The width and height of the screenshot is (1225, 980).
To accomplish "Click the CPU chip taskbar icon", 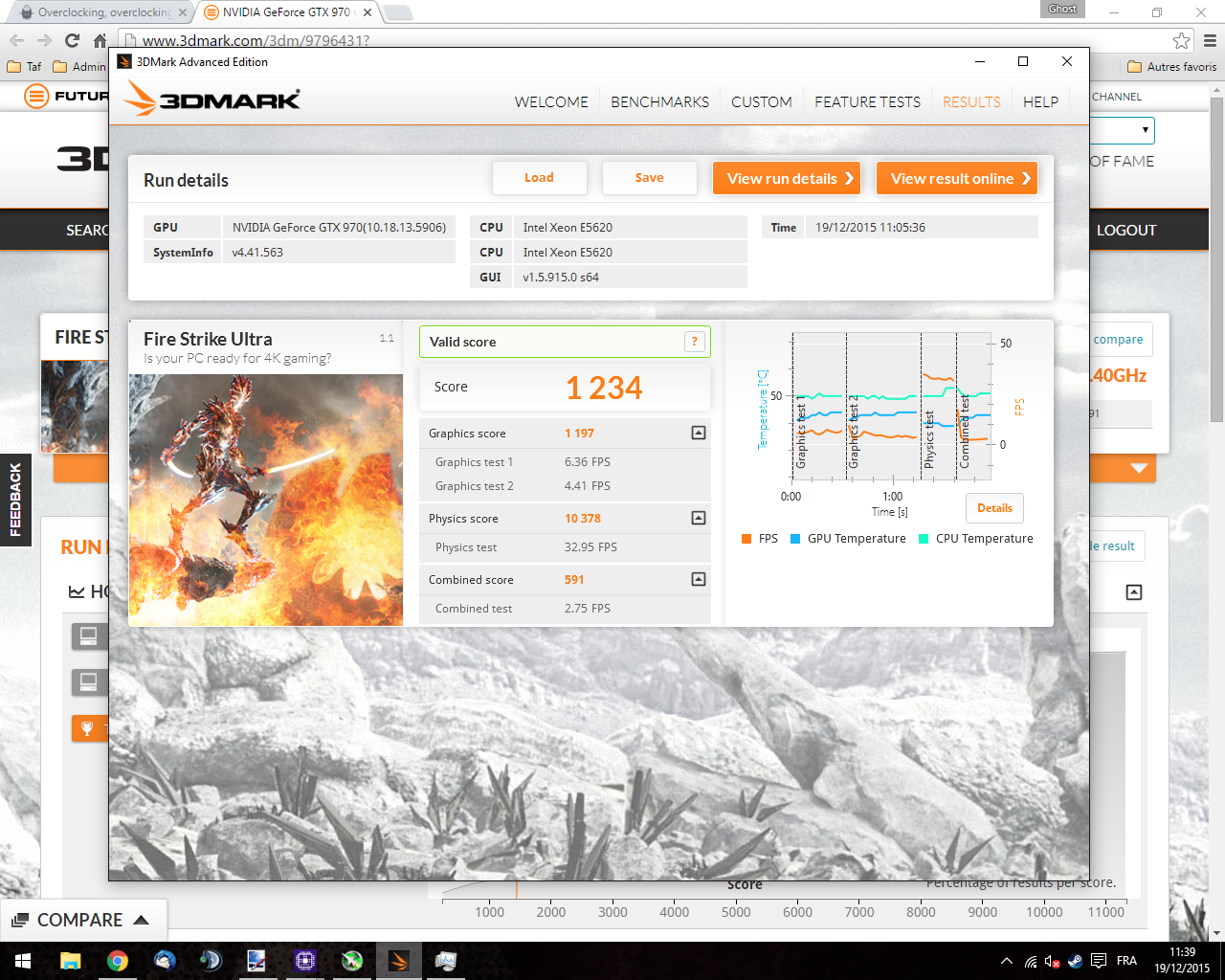I will point(305,961).
